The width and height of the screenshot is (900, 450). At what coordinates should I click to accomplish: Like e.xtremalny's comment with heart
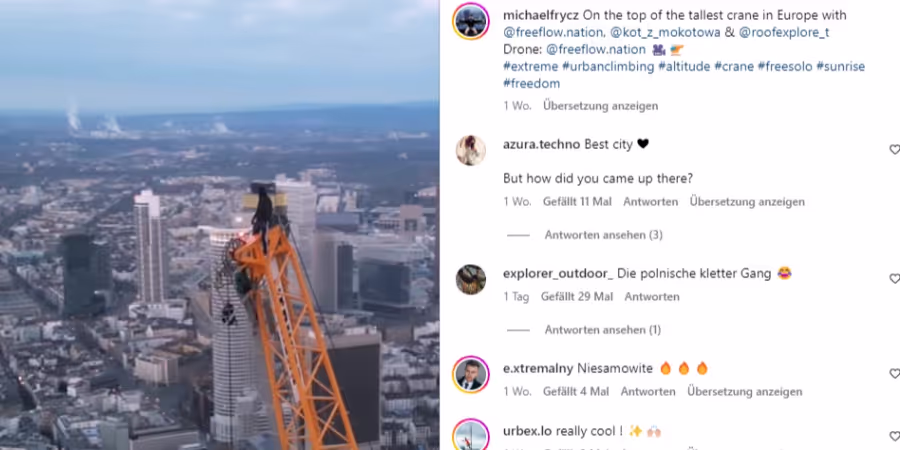click(894, 374)
